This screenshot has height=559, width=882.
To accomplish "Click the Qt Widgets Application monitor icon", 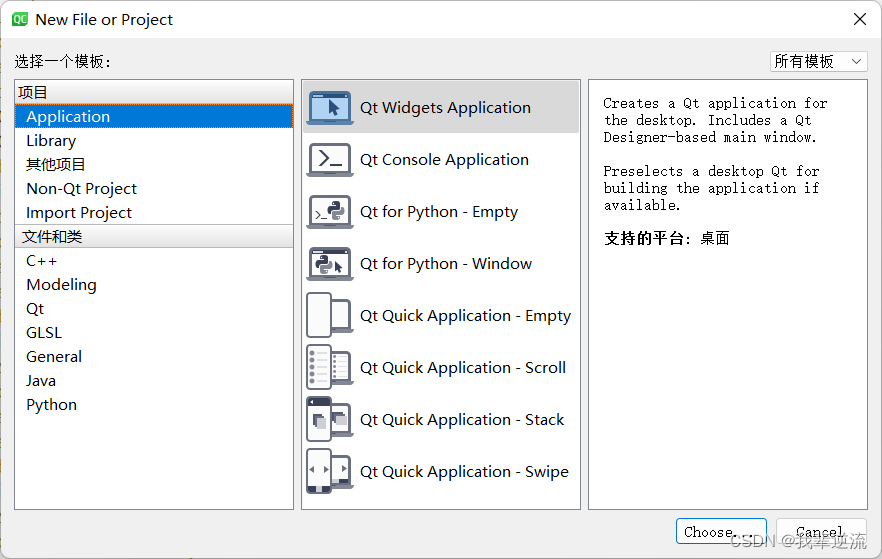I will point(330,107).
